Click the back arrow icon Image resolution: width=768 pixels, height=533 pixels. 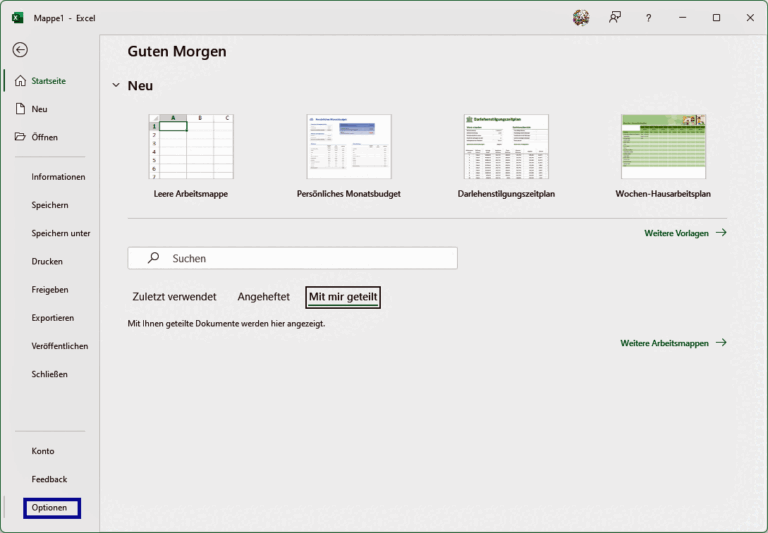coord(20,50)
